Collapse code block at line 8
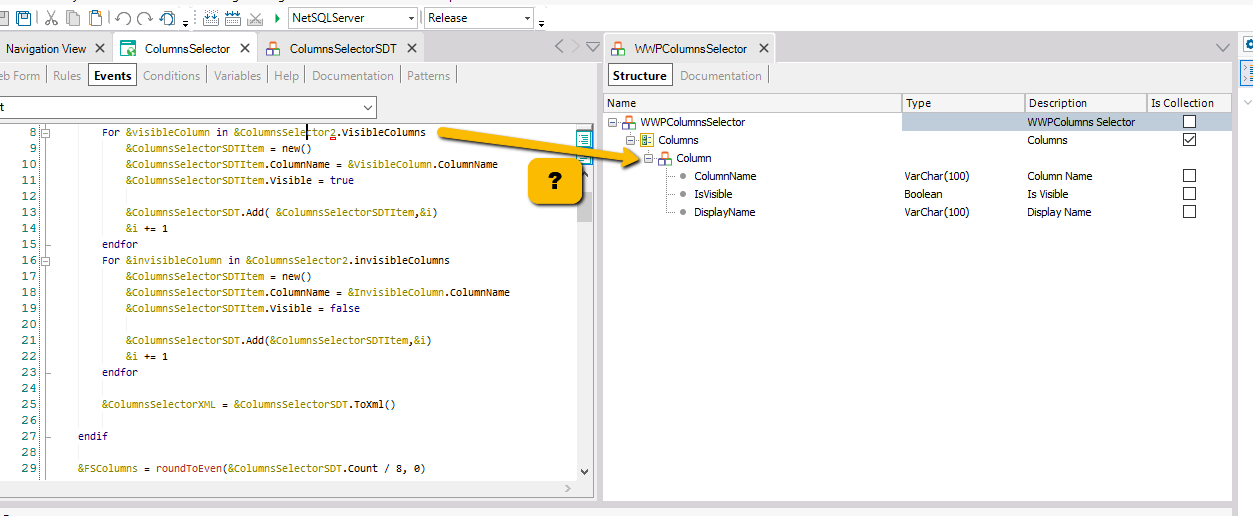The image size is (1253, 516). [45, 132]
